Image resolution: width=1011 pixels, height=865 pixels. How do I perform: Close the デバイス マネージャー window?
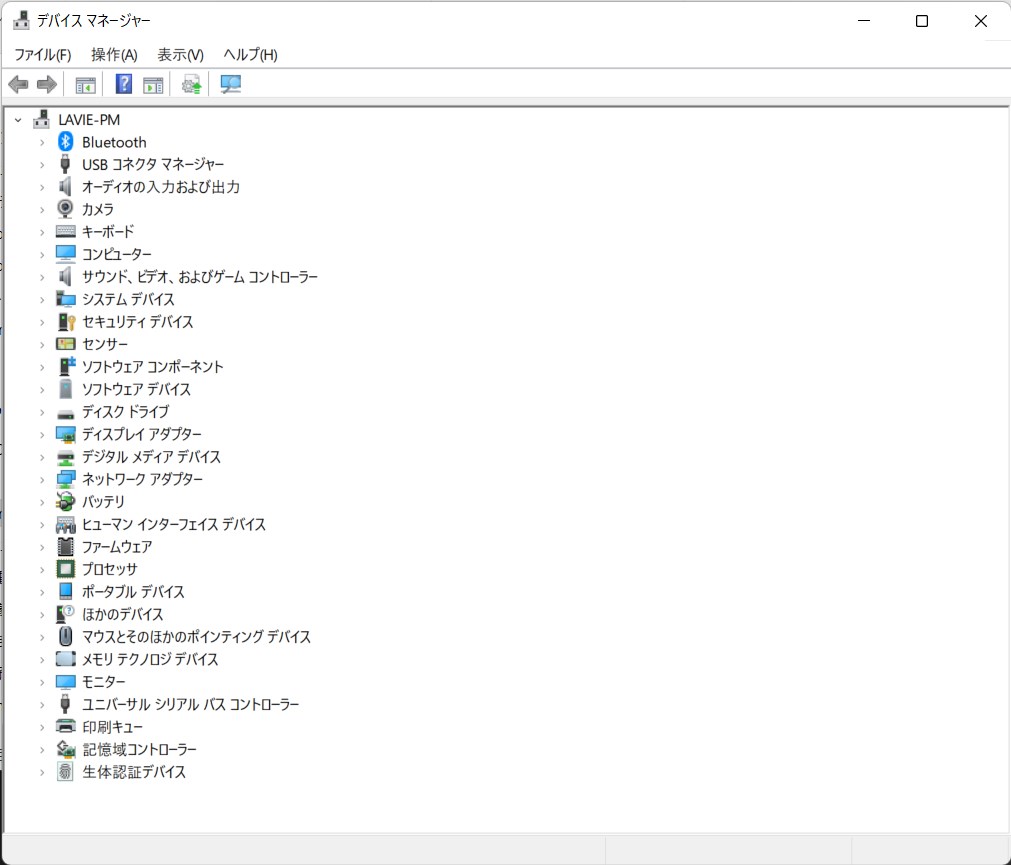click(x=981, y=21)
